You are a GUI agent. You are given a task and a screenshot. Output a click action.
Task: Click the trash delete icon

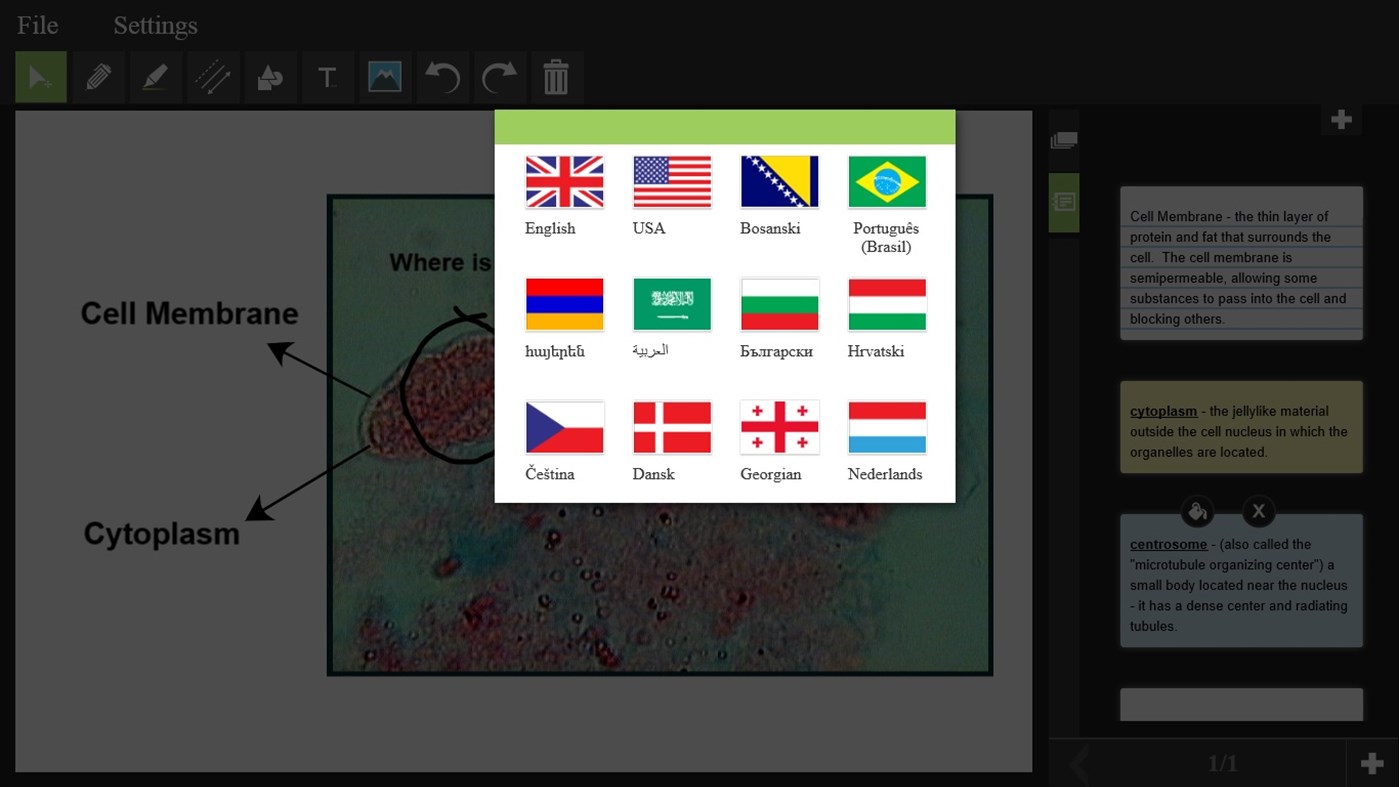pos(556,77)
